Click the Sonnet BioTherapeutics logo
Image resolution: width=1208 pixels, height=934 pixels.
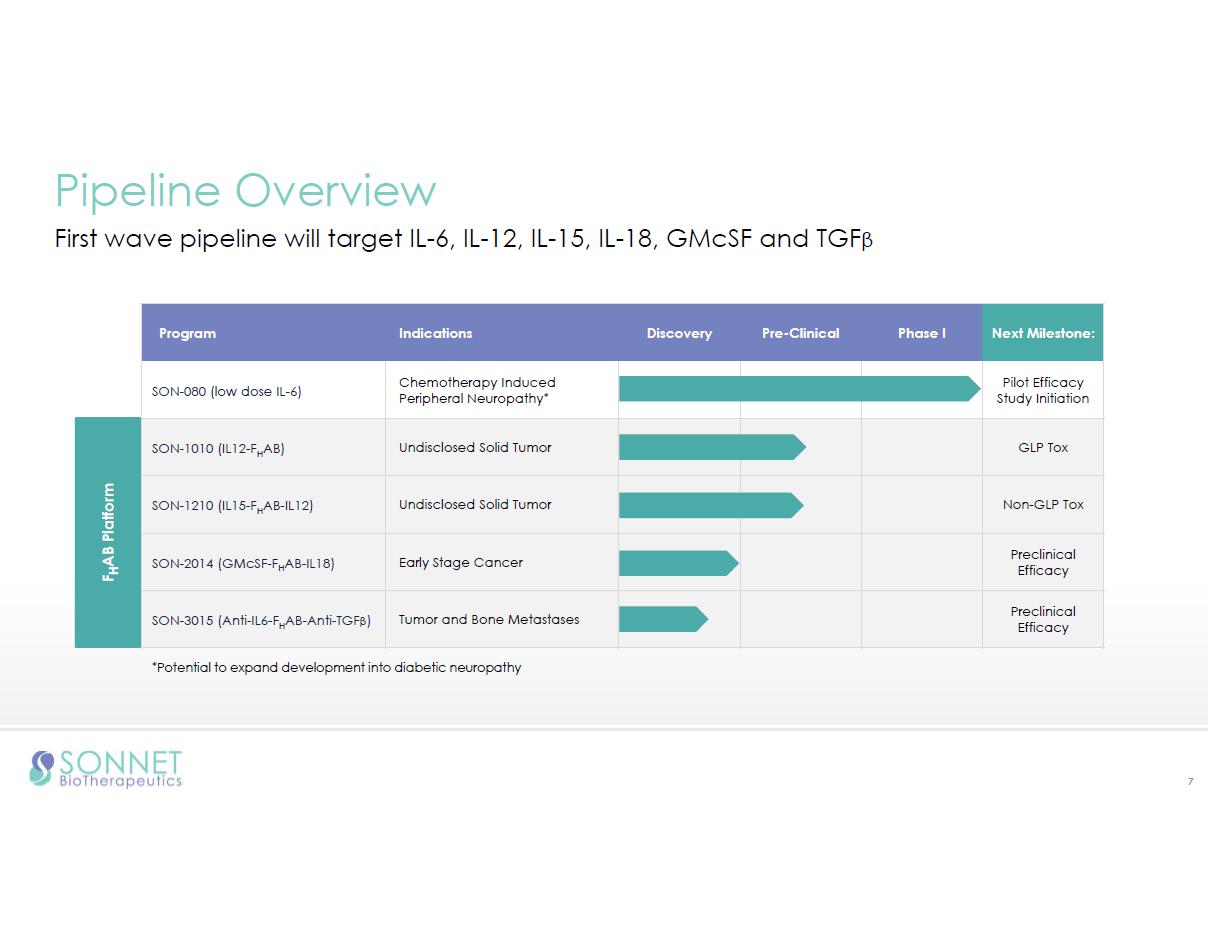click(106, 769)
